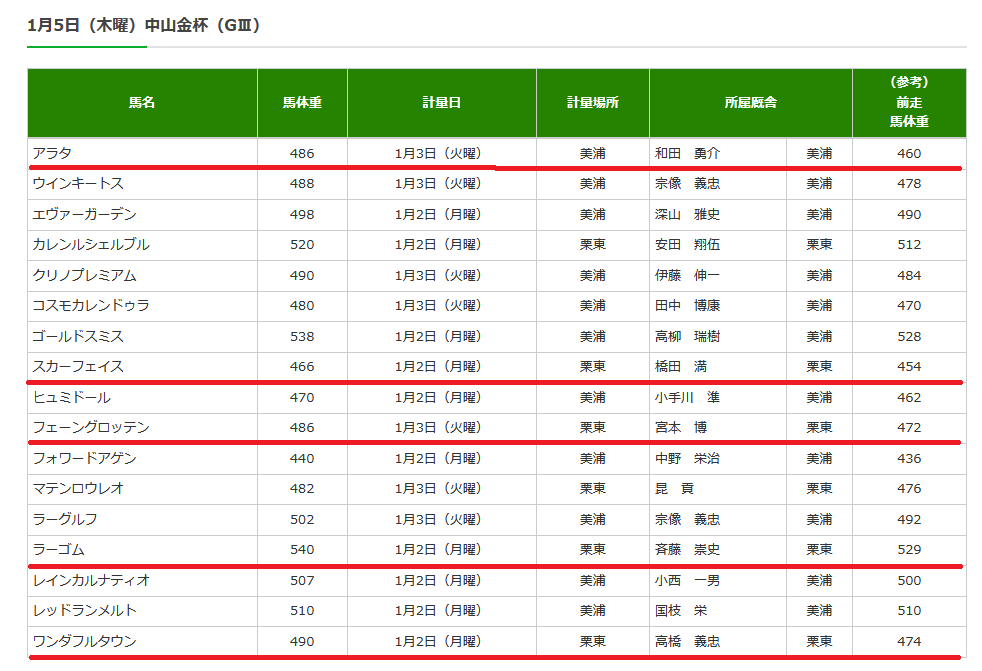The width and height of the screenshot is (982, 671).
Task: Select horse name ラーグルフ
Action: pyautogui.click(x=65, y=519)
